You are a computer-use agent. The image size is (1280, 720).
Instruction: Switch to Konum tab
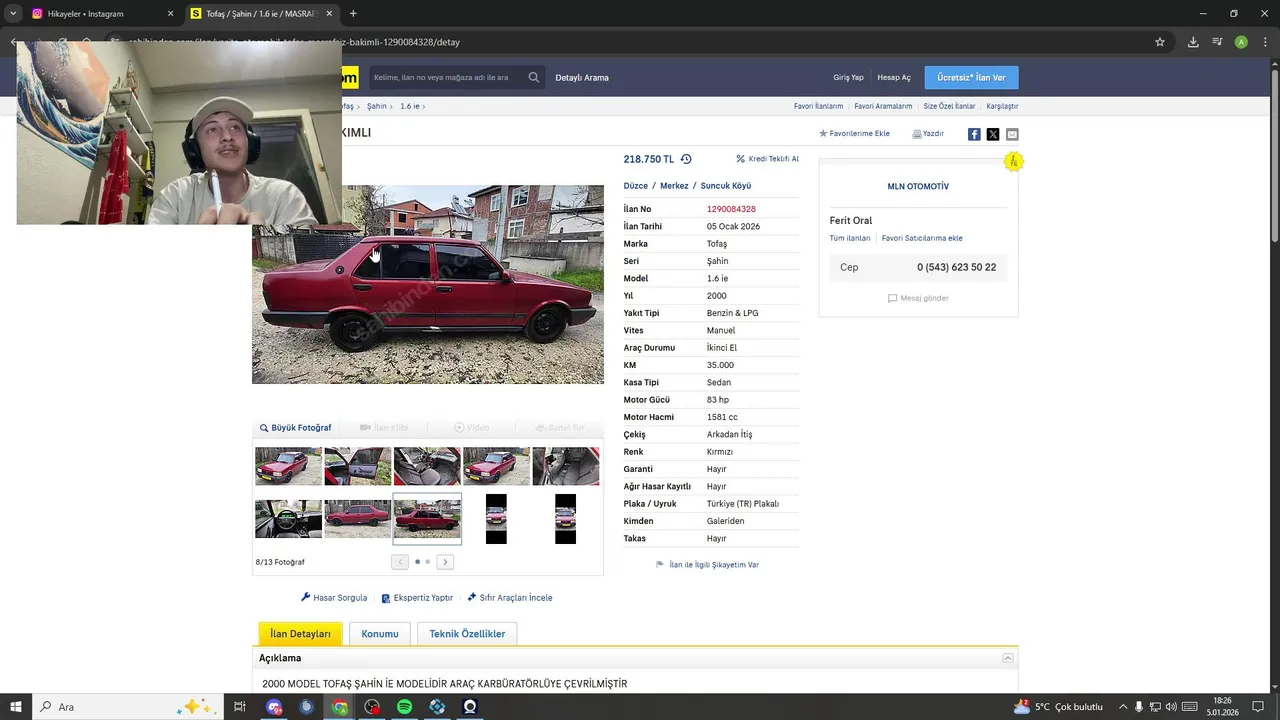coord(380,634)
